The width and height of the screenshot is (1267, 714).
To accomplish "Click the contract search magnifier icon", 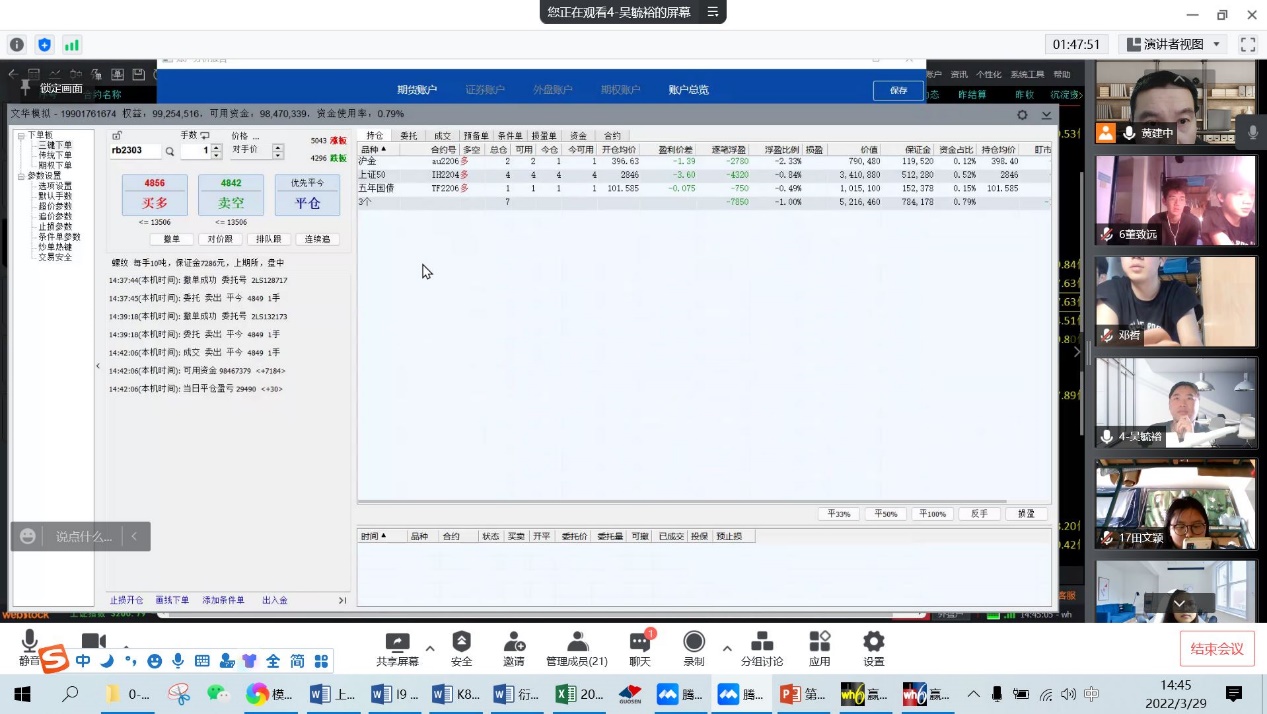I will click(170, 152).
